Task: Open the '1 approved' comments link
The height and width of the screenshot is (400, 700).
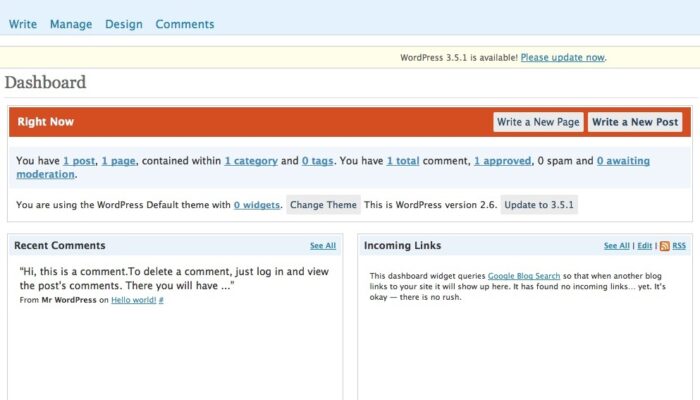Action: pos(502,161)
